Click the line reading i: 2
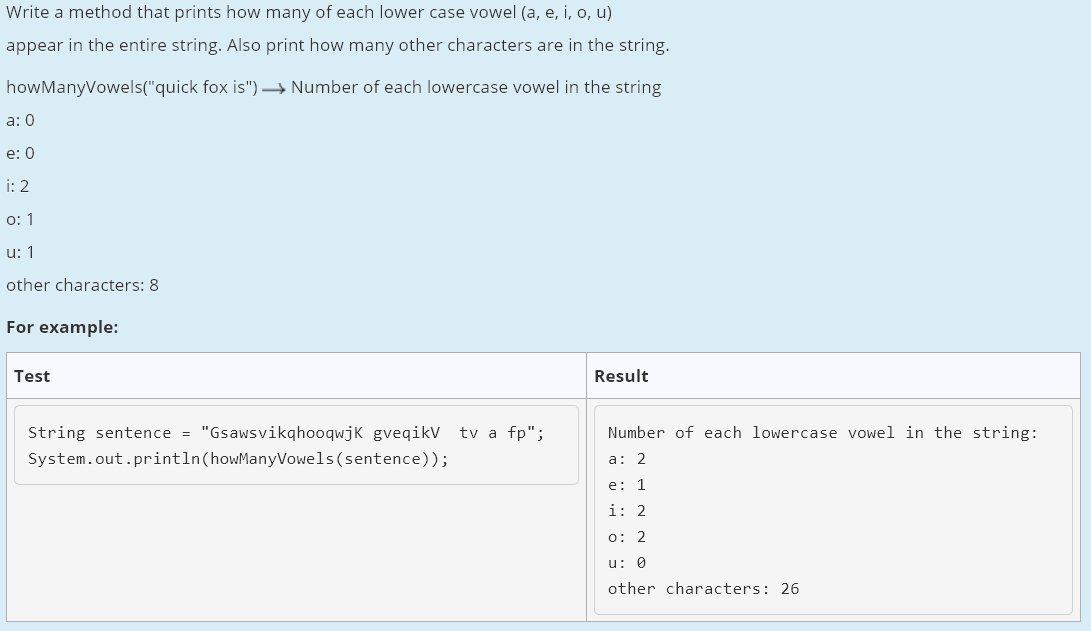Image resolution: width=1091 pixels, height=631 pixels. point(17,186)
